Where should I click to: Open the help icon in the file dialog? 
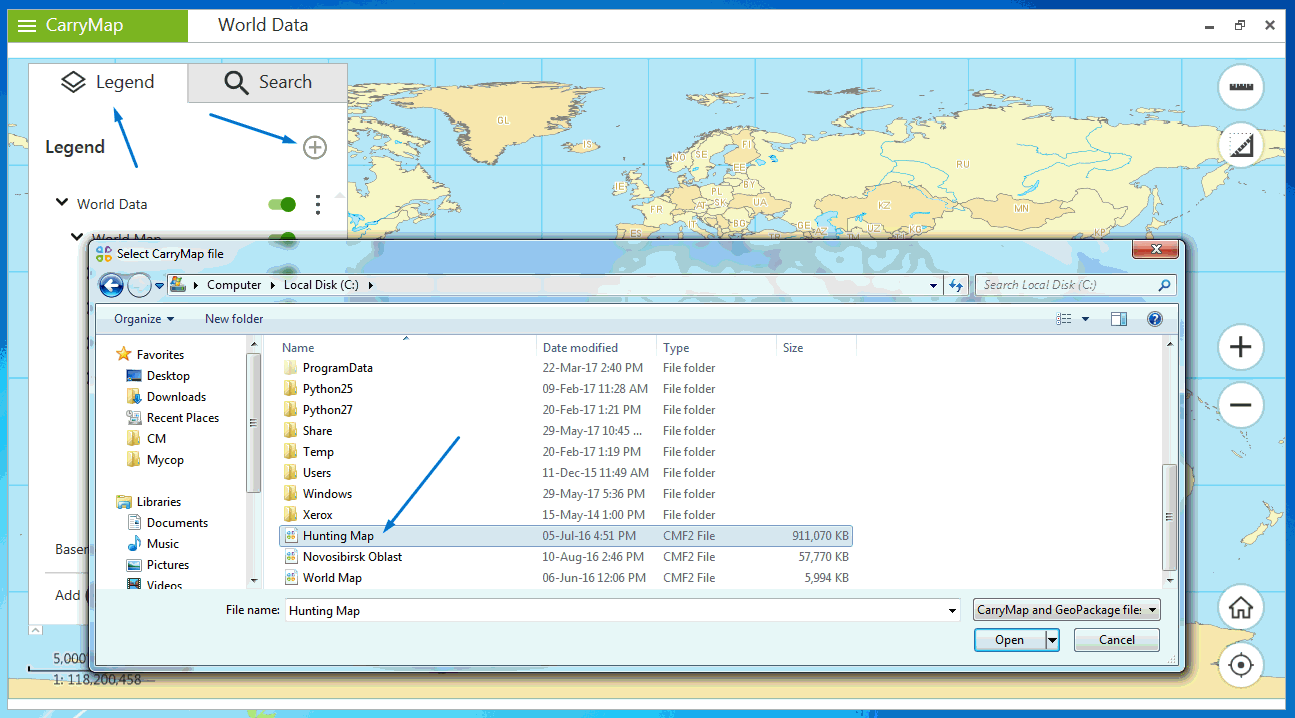(1155, 318)
